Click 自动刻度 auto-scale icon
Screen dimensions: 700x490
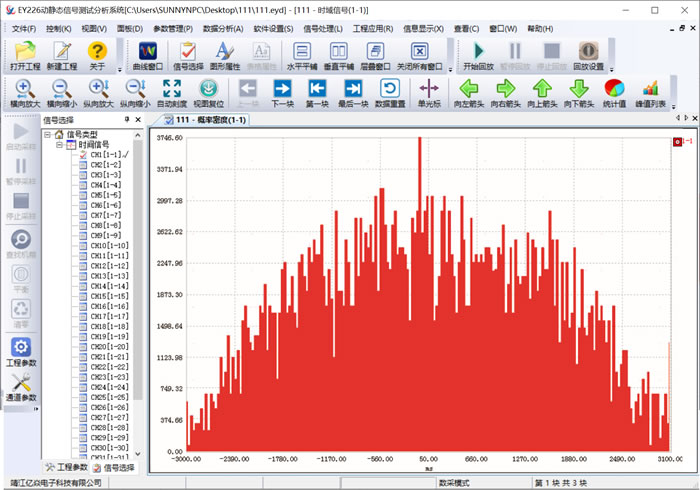click(171, 88)
